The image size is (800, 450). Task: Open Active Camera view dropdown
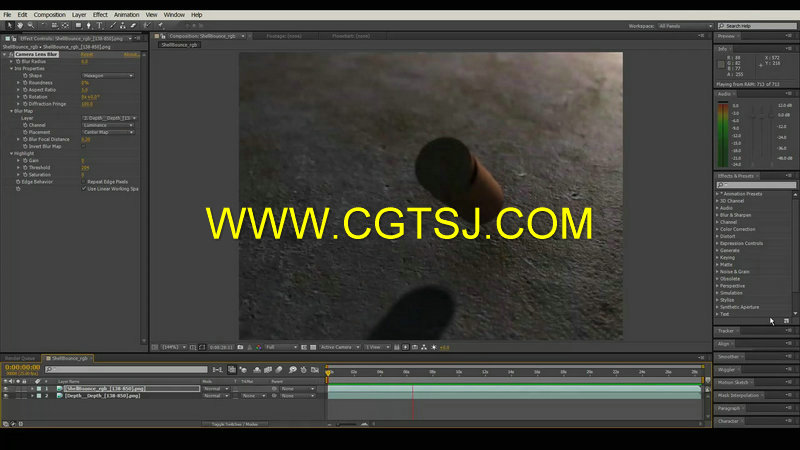click(x=340, y=347)
